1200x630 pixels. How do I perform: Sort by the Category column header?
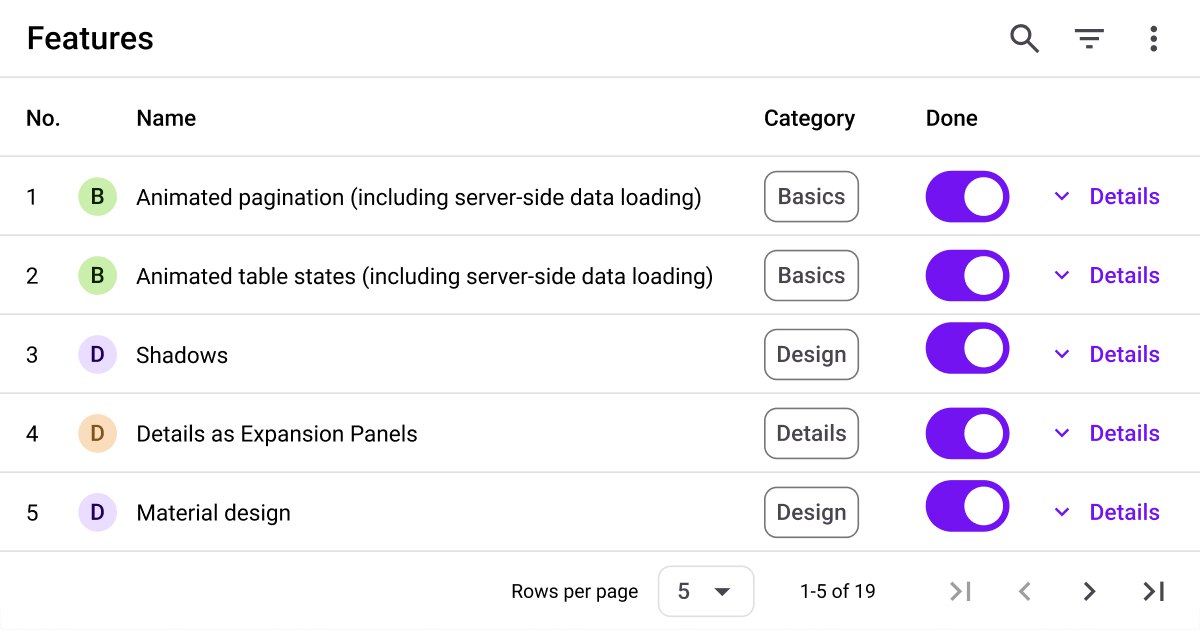coord(809,118)
